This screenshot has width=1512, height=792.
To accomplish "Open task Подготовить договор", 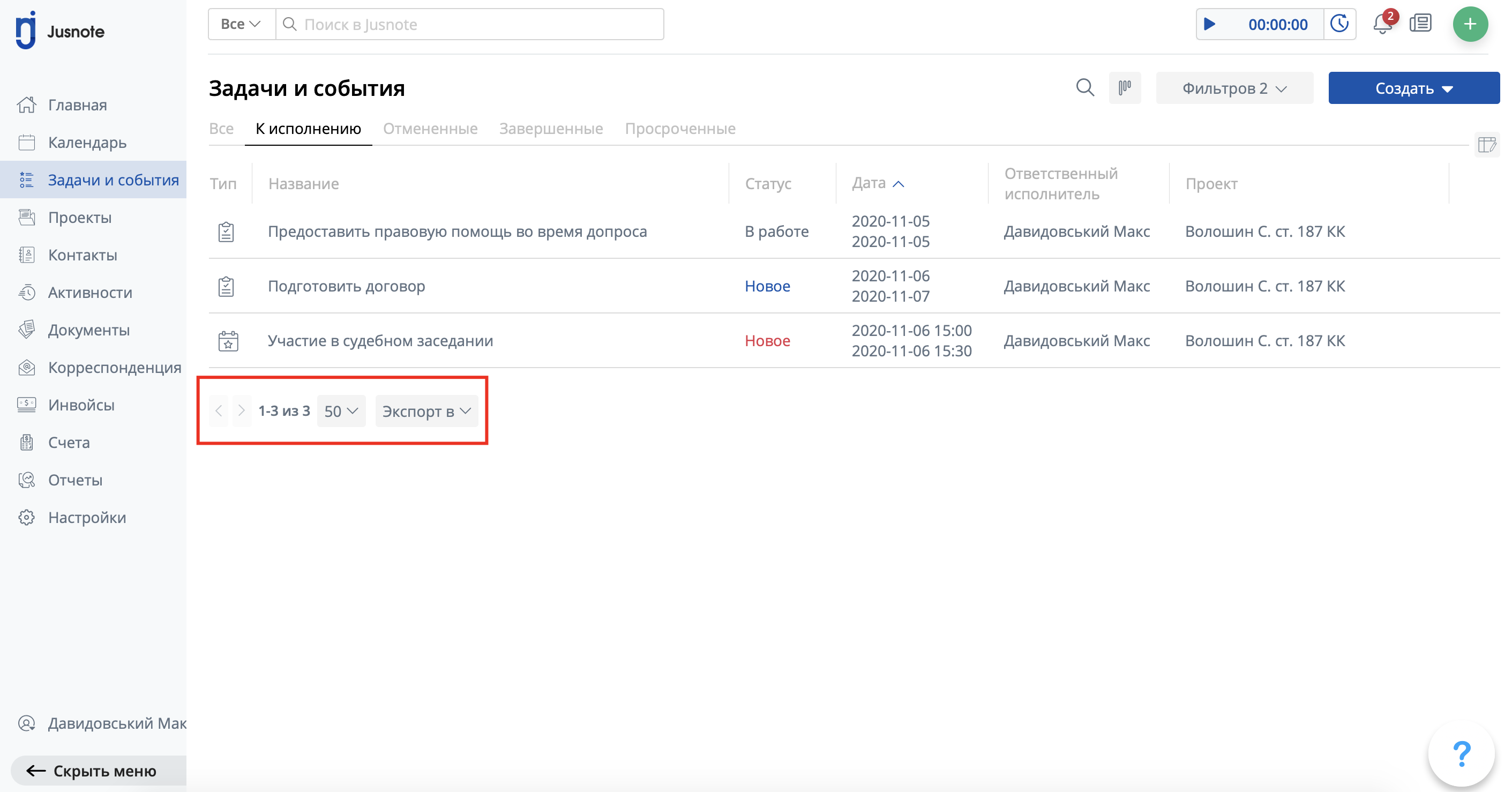I will pyautogui.click(x=346, y=287).
